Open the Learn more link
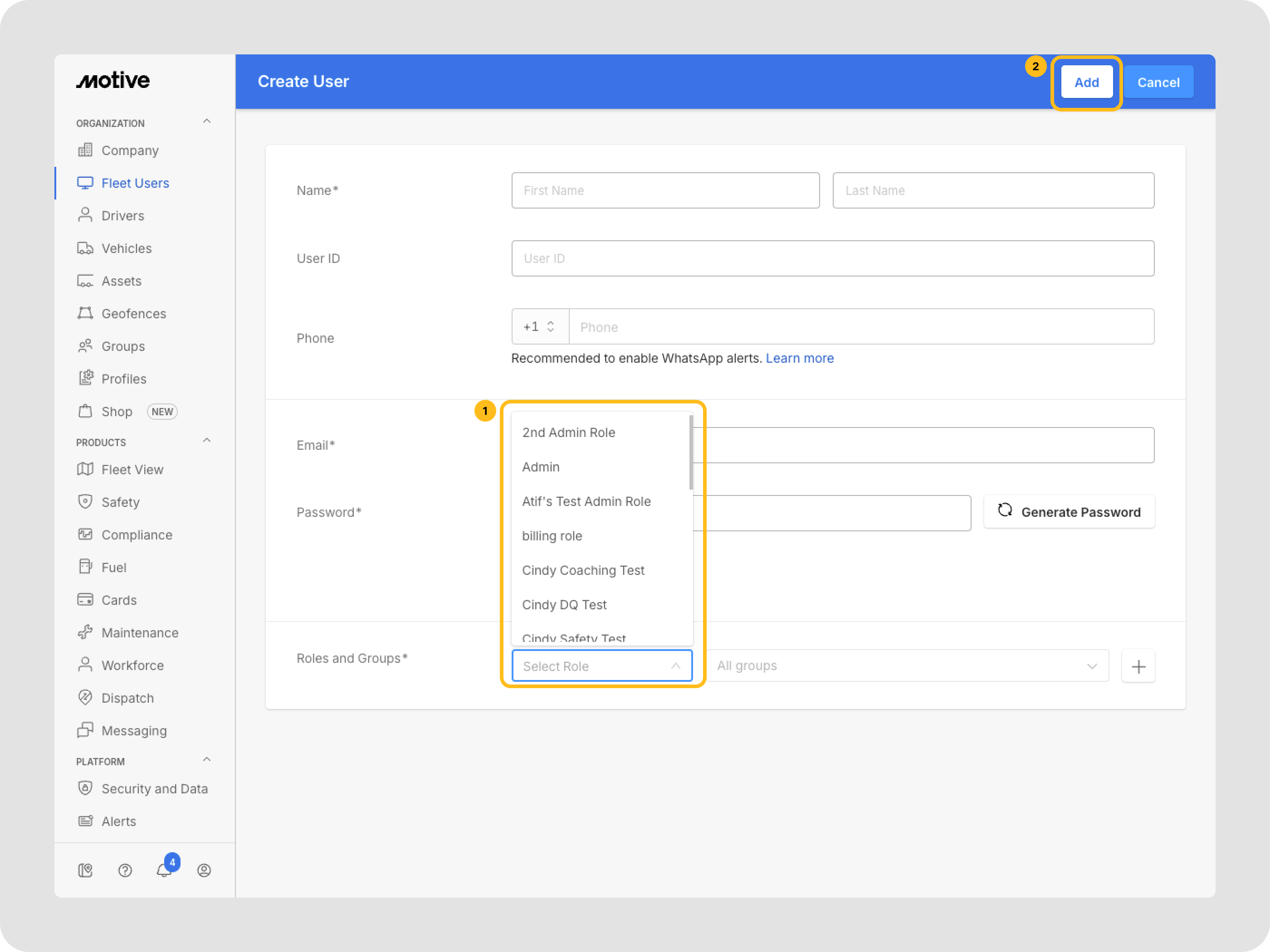Screen dimensions: 1270x952 [x=799, y=358]
